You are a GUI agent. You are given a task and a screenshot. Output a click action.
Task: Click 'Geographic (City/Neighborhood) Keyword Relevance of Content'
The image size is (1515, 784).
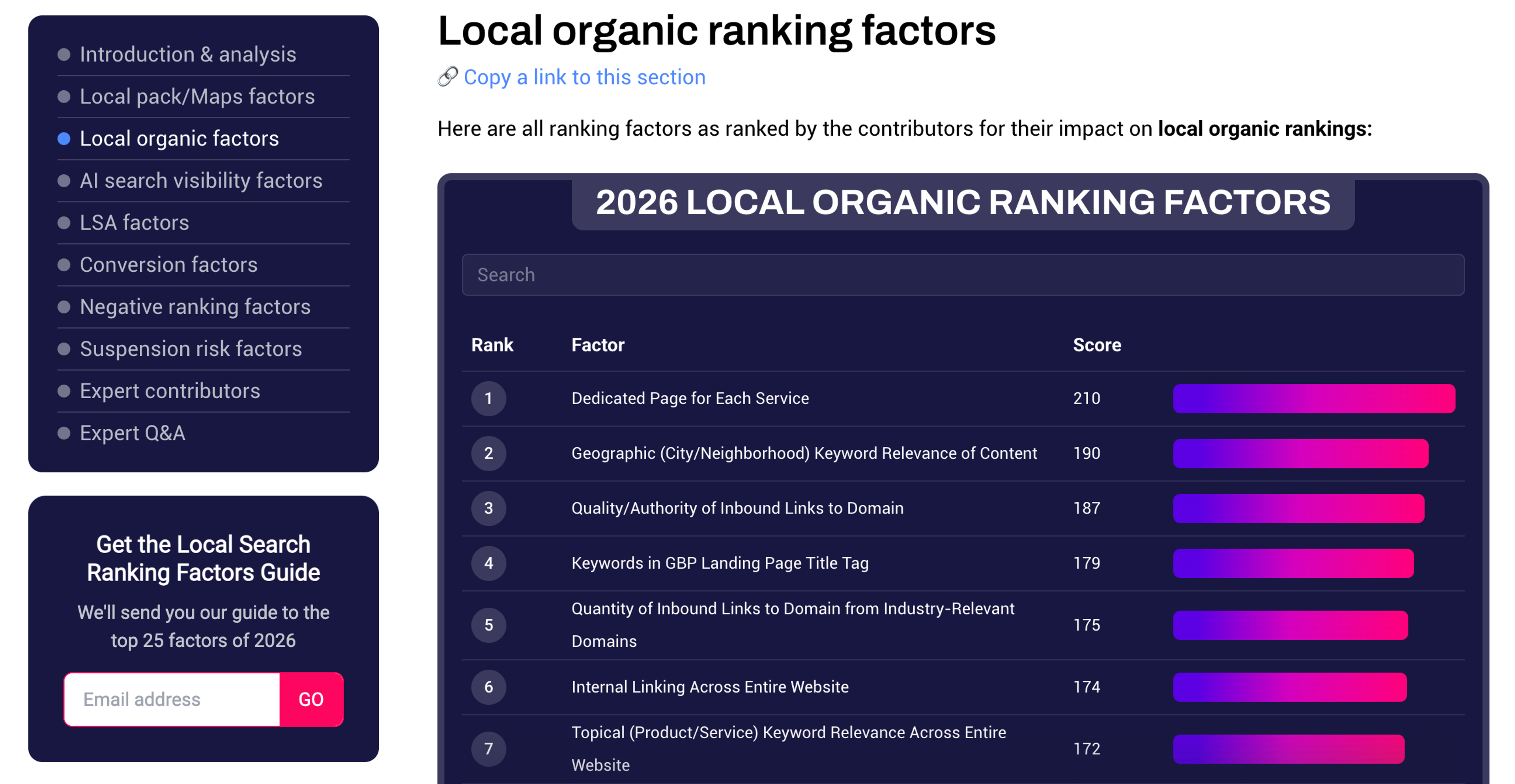click(x=804, y=453)
